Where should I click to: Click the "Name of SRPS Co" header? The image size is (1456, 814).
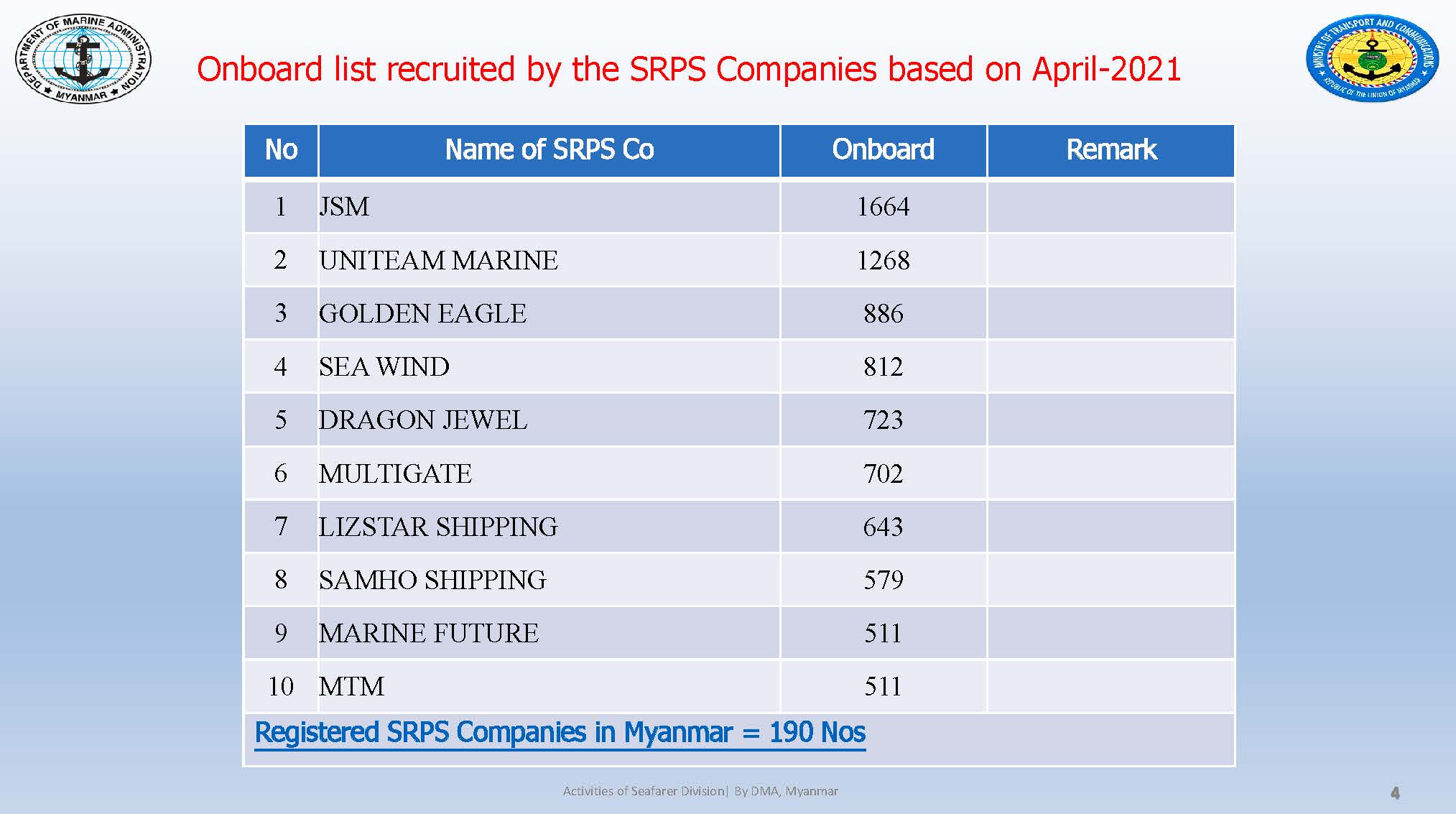549,150
